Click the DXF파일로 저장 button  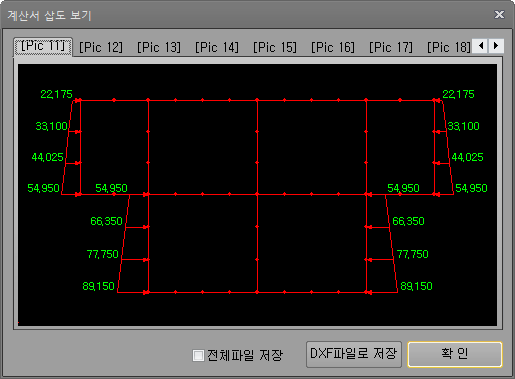coord(354,354)
